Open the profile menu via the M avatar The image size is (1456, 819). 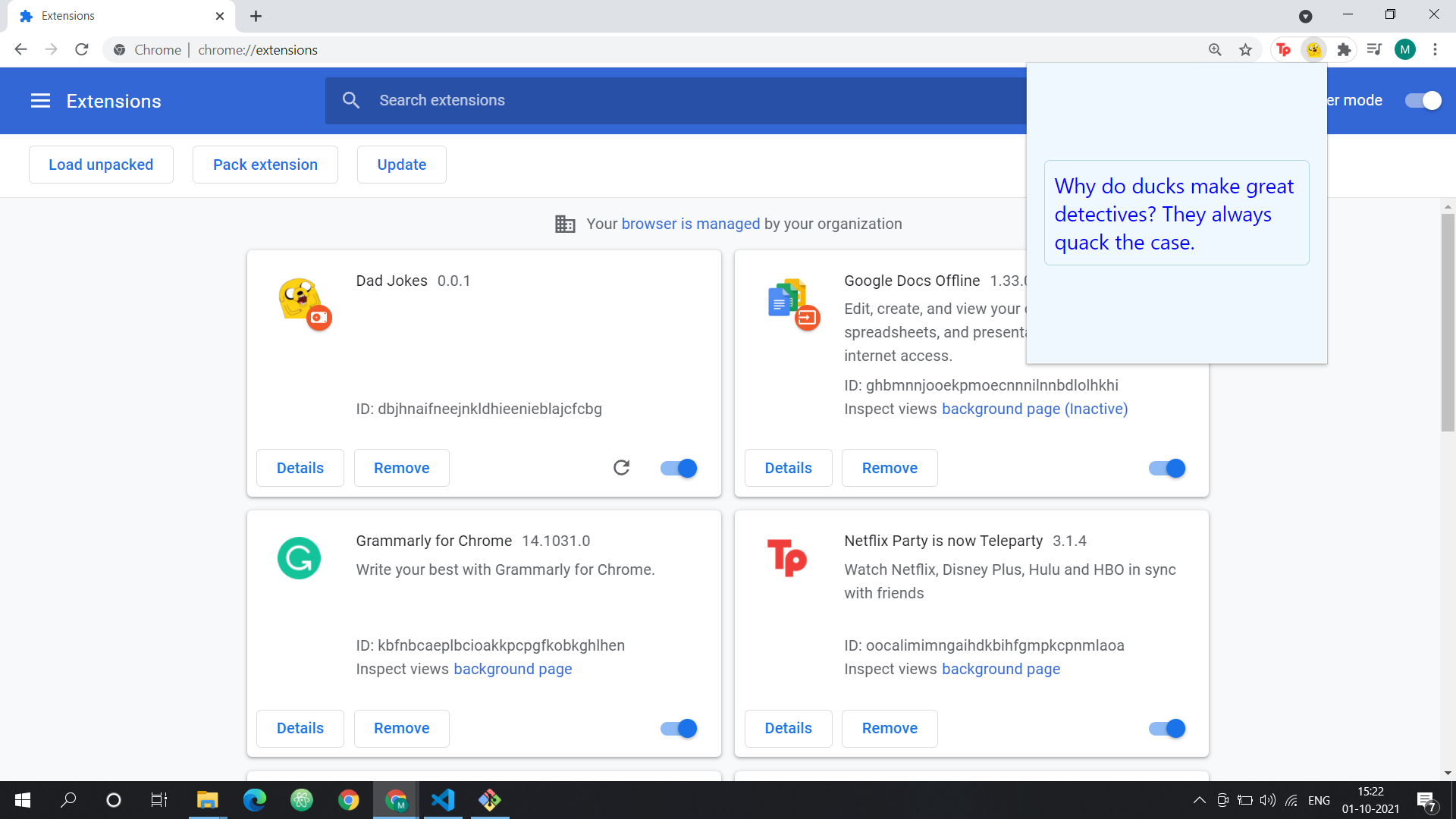point(1404,49)
